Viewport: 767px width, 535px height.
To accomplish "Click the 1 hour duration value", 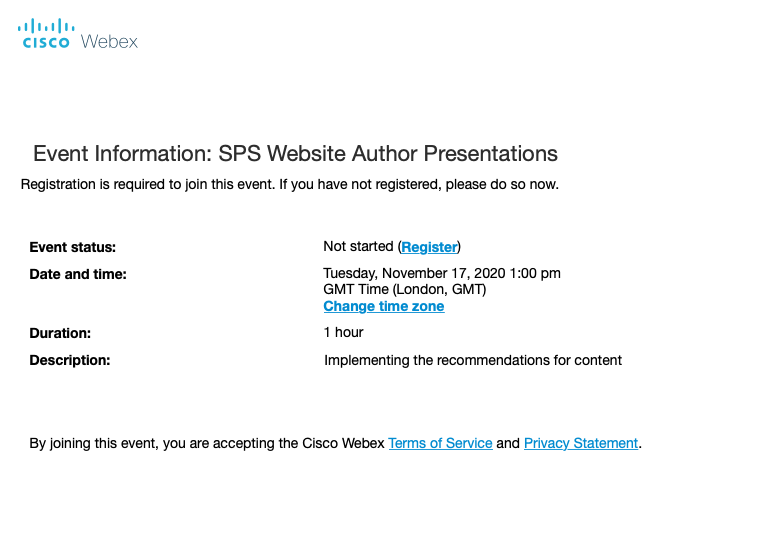I will click(343, 333).
